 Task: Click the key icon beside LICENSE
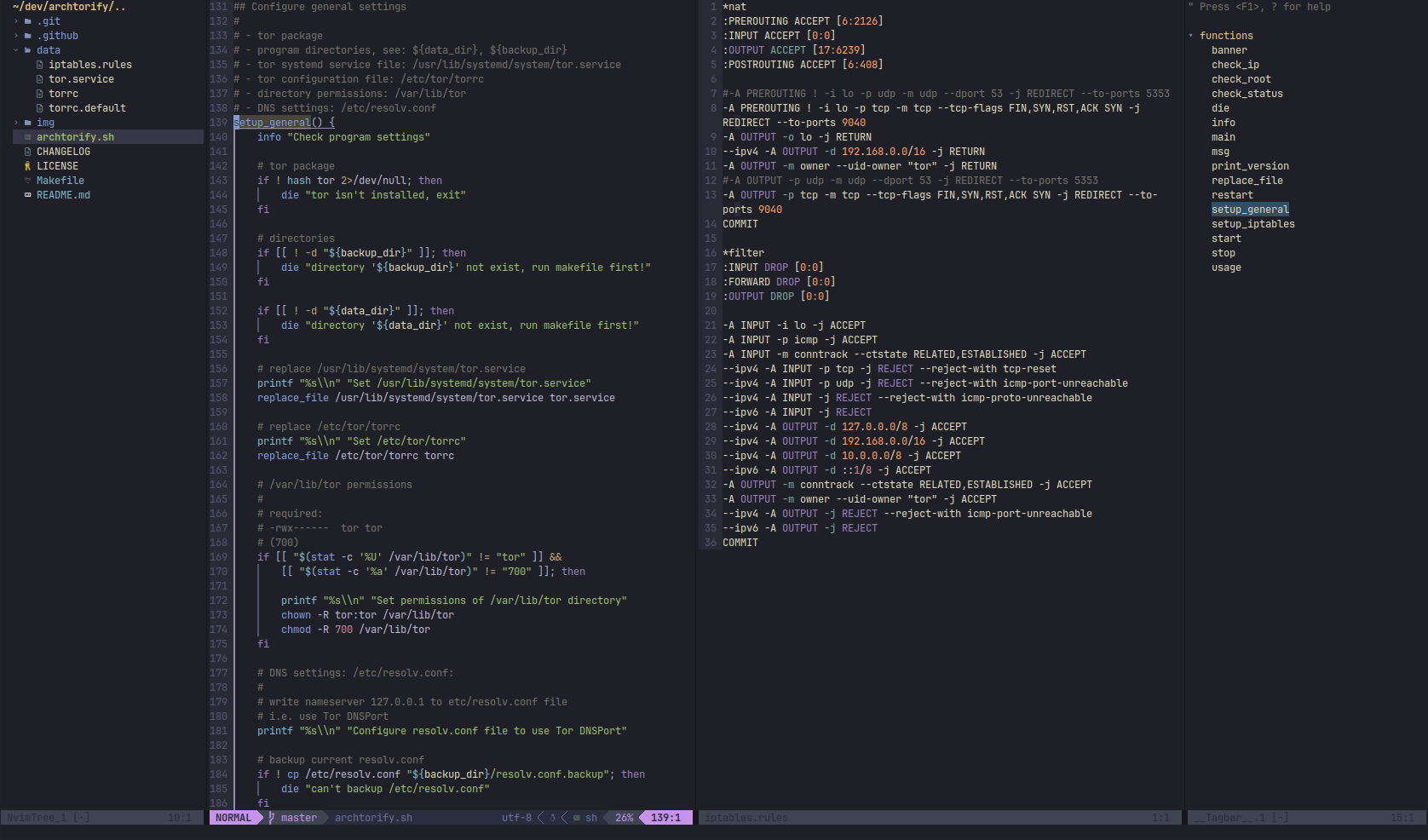tap(28, 166)
